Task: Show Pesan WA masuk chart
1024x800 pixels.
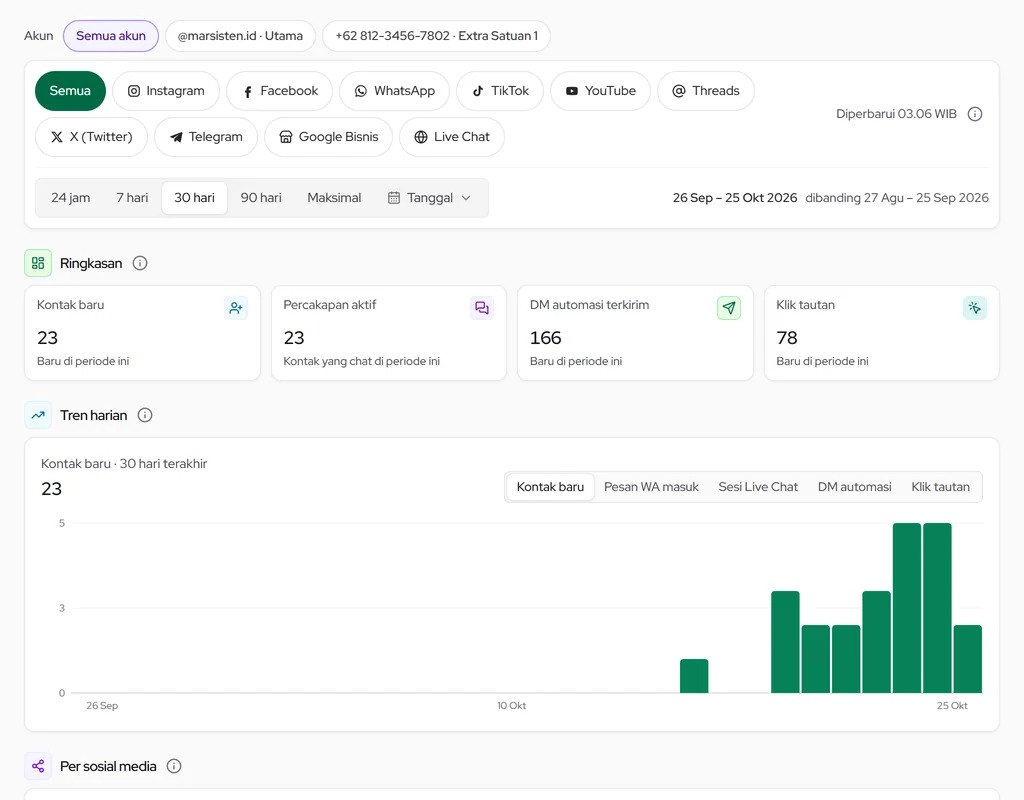Action: coord(651,487)
